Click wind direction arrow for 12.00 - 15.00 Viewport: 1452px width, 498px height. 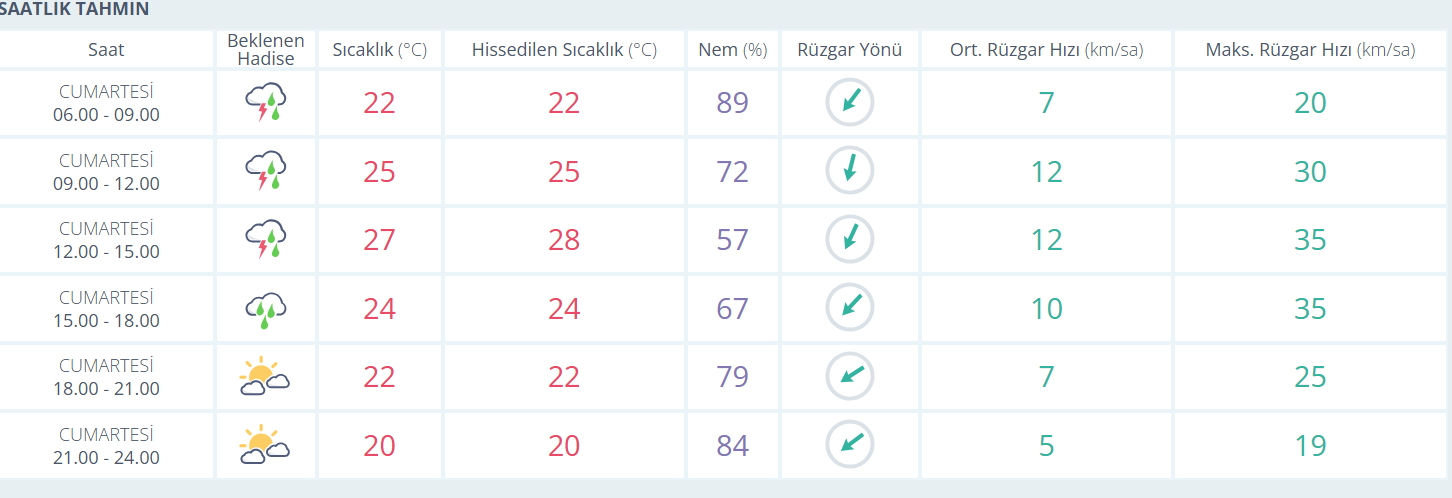click(x=850, y=239)
